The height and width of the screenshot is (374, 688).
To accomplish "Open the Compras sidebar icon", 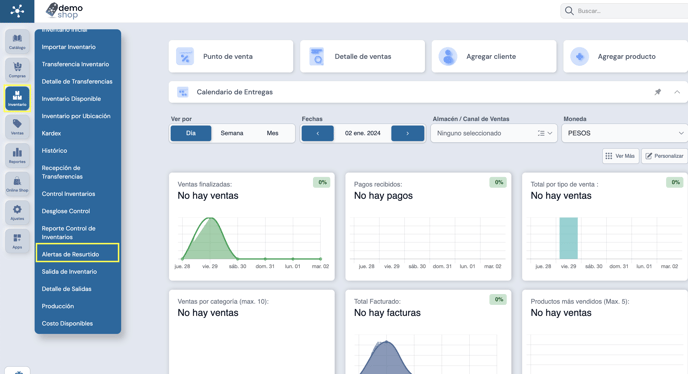I will click(x=17, y=69).
